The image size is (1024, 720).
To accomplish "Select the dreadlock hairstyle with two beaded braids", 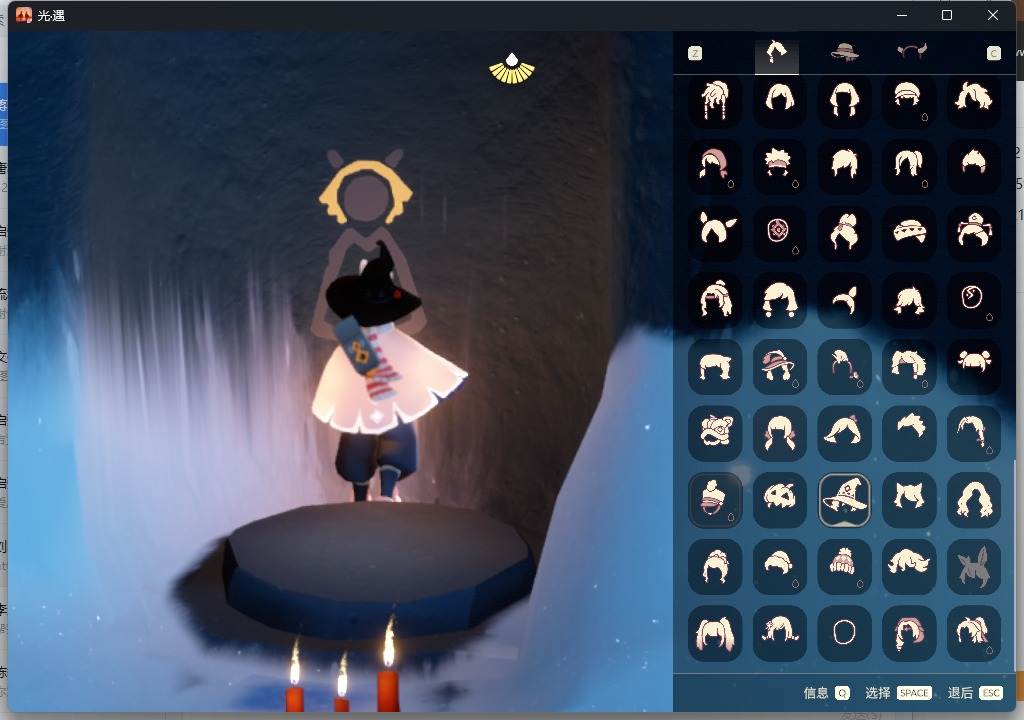I will click(715, 100).
